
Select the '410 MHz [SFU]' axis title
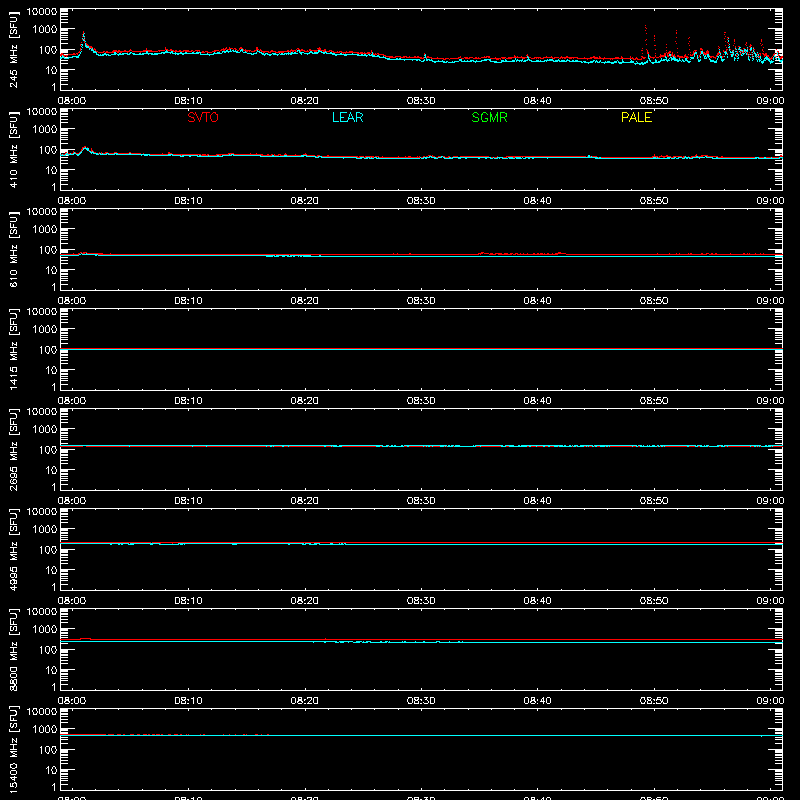pos(13,149)
